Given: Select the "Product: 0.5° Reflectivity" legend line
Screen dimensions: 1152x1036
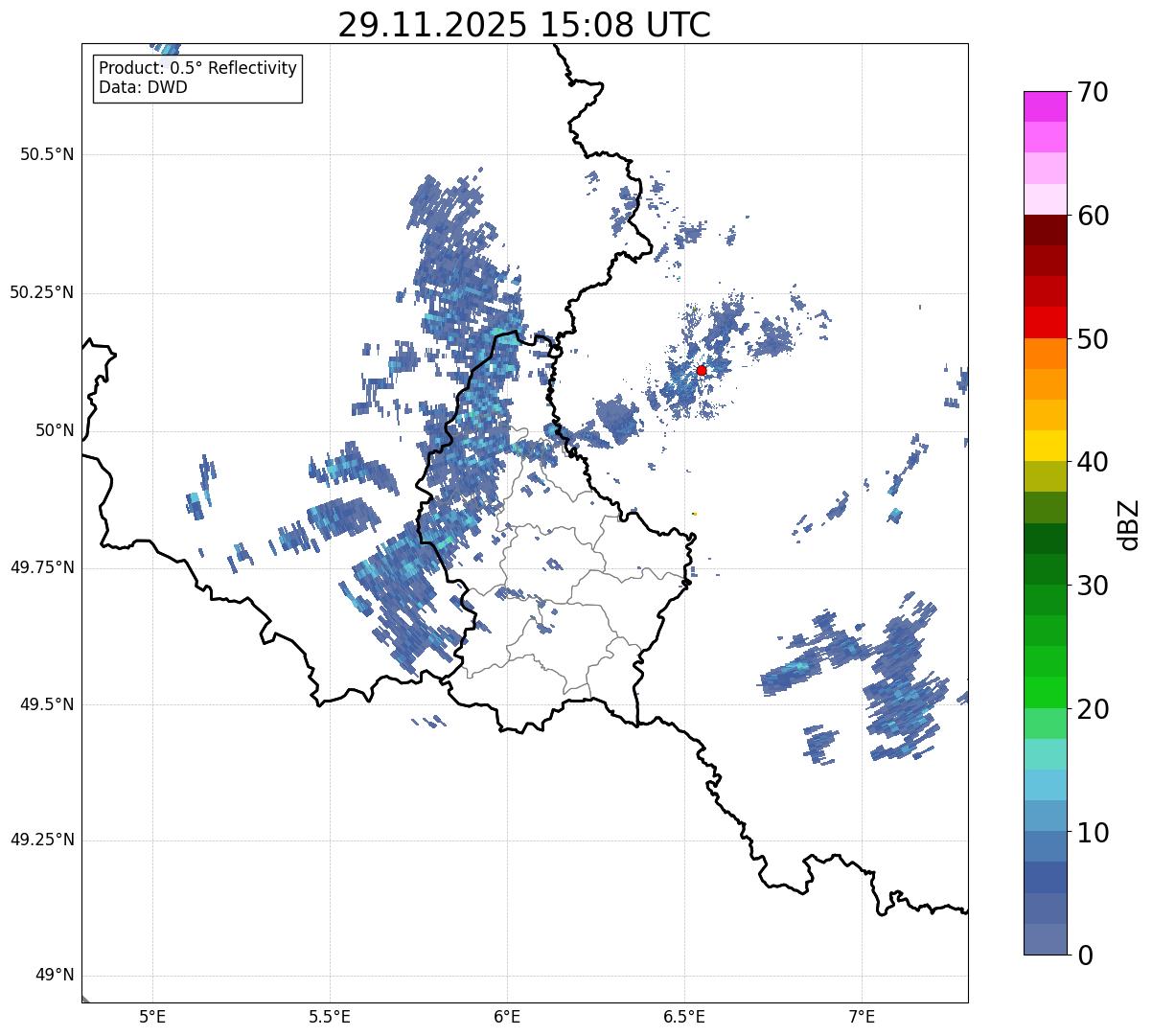Looking at the screenshot, I should click(x=197, y=69).
